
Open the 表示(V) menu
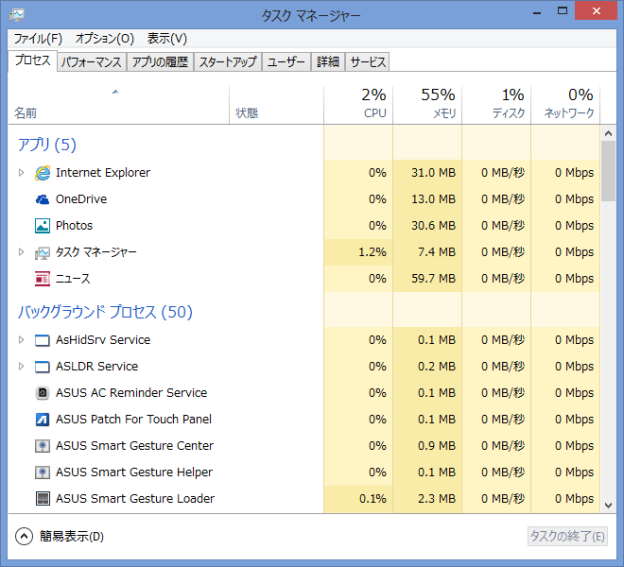coord(167,39)
